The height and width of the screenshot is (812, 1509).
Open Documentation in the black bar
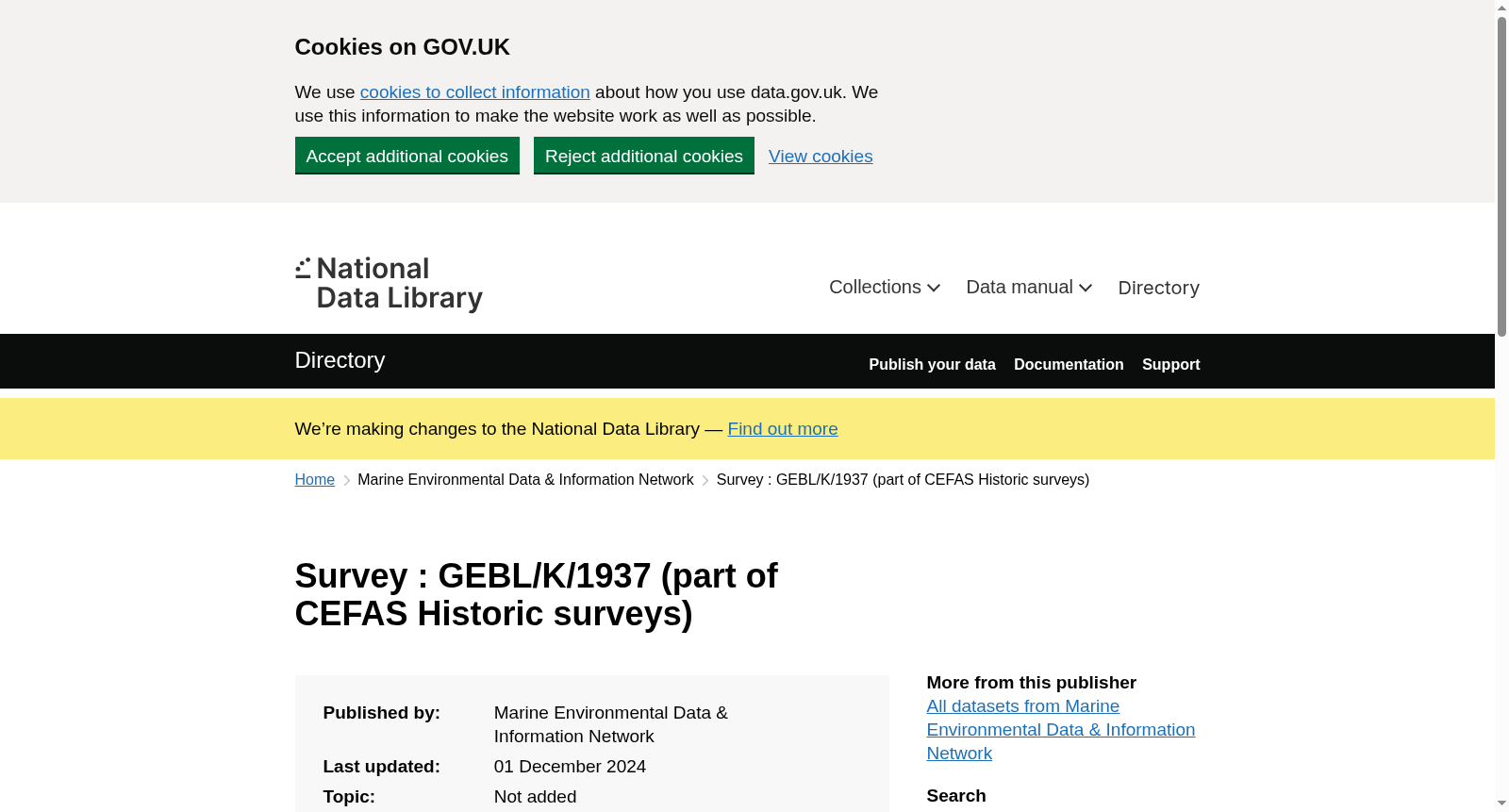coord(1069,365)
